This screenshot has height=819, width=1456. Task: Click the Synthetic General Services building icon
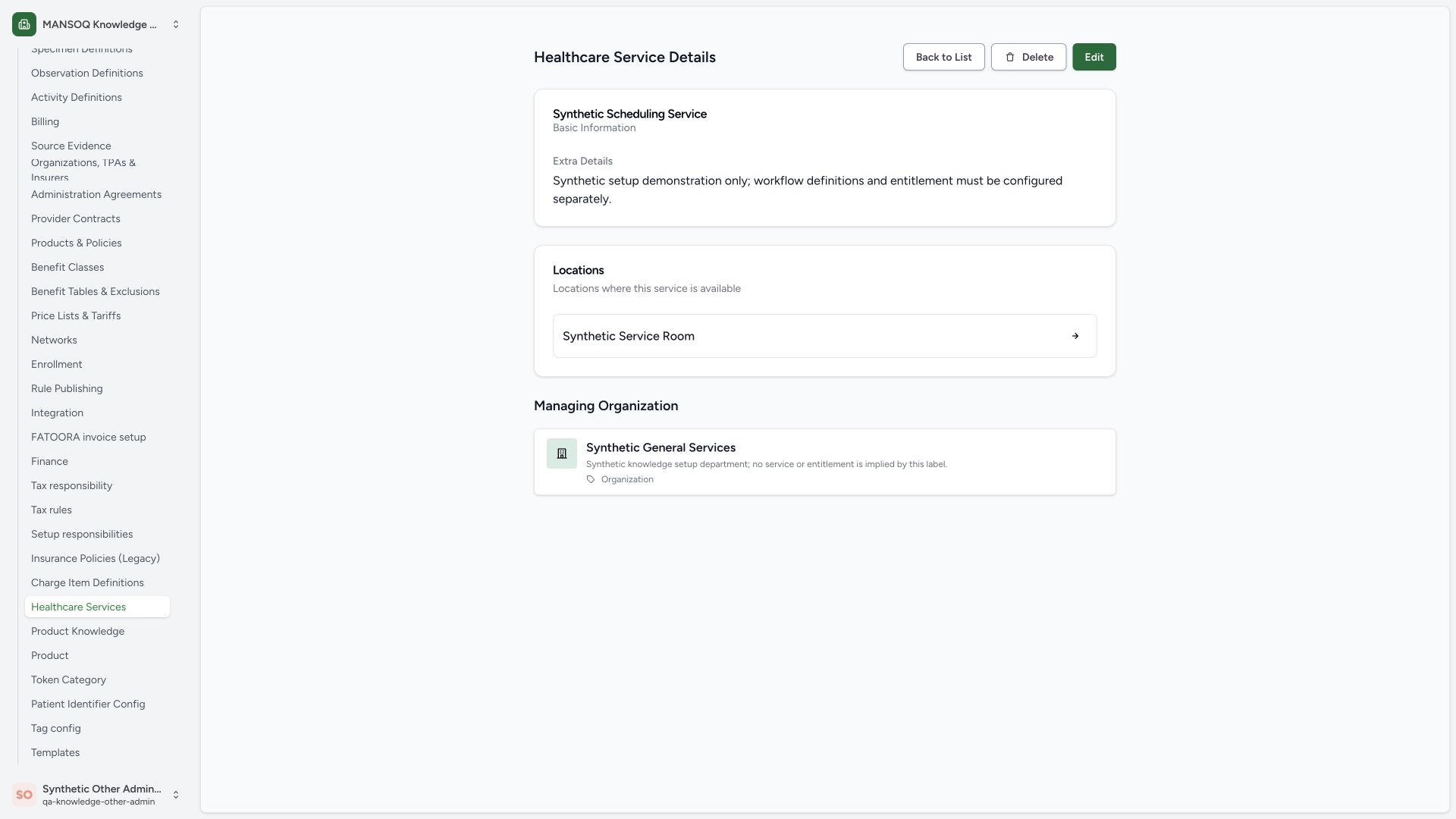click(x=562, y=453)
